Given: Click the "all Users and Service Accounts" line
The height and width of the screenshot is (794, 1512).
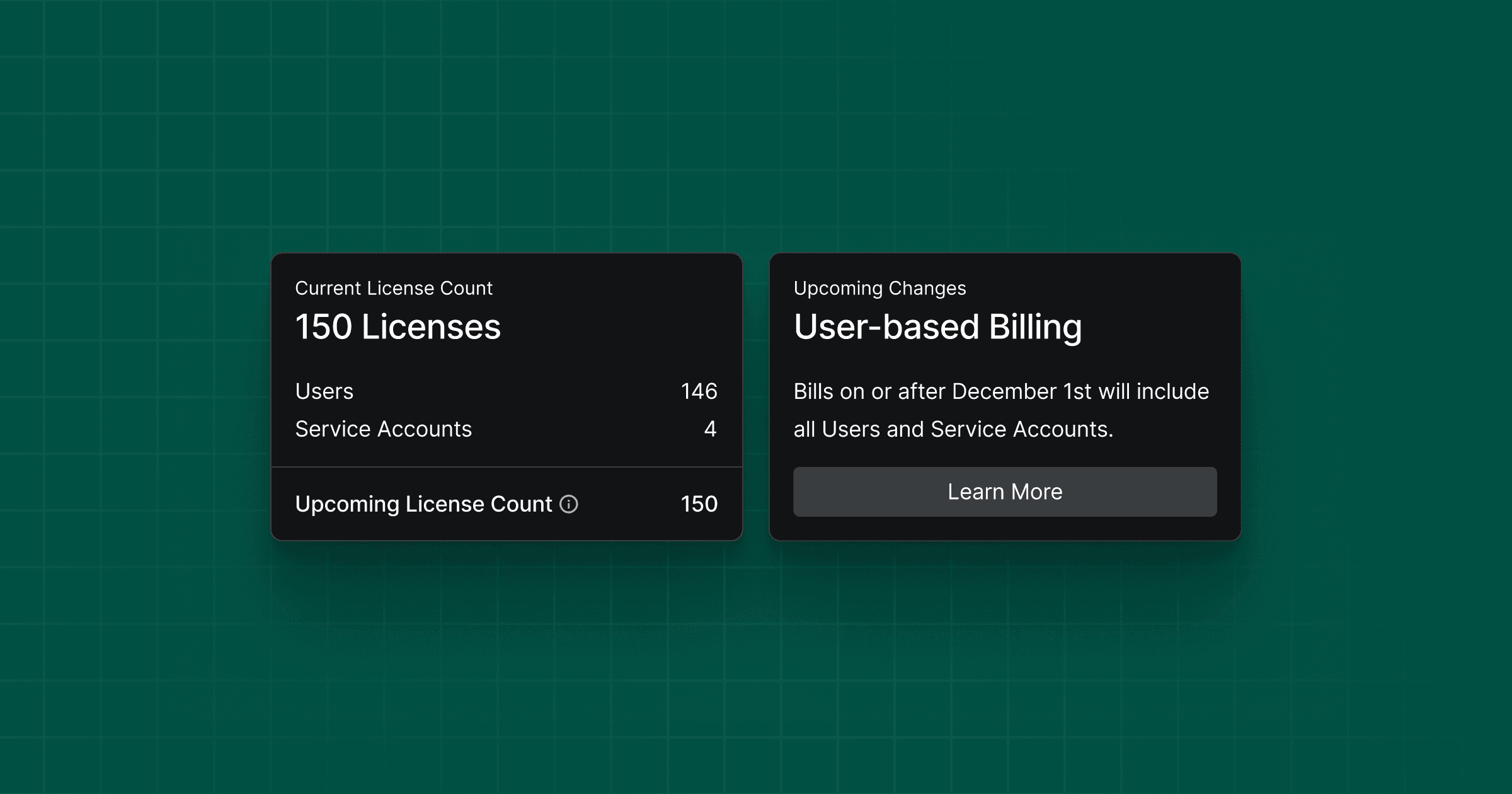Looking at the screenshot, I should click(953, 429).
